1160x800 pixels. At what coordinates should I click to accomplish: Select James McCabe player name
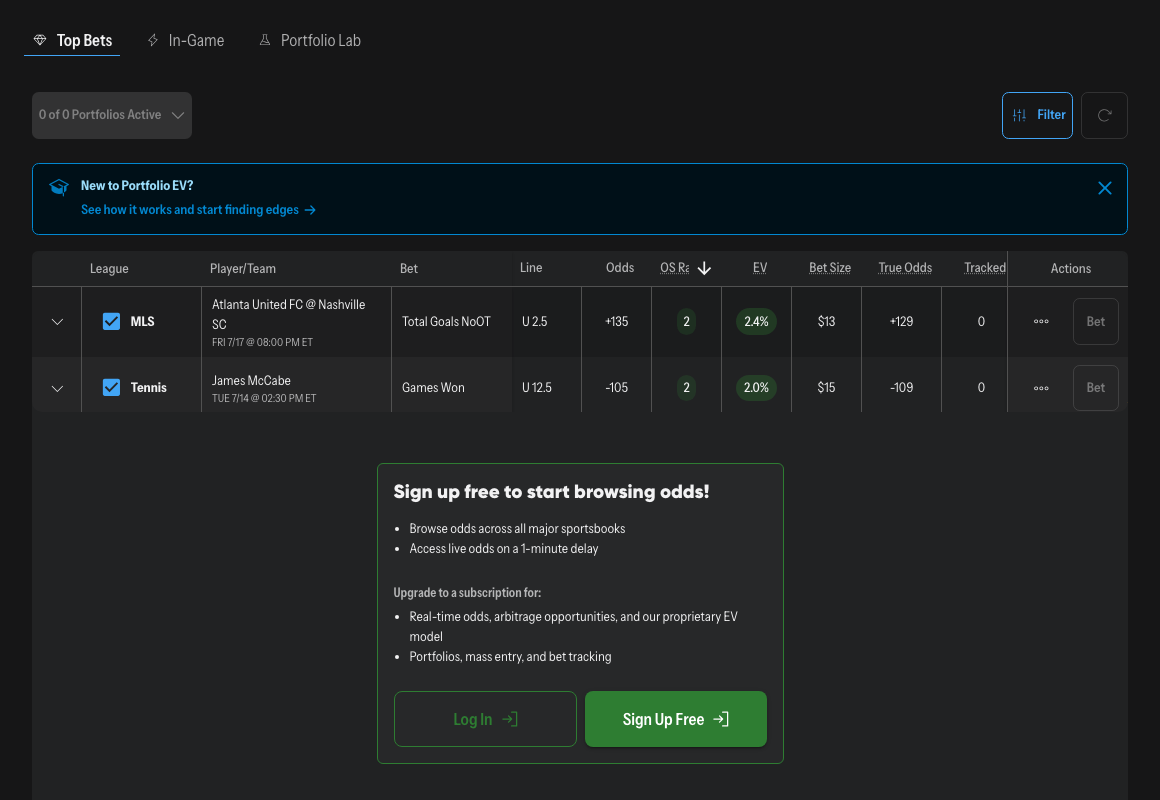(252, 380)
